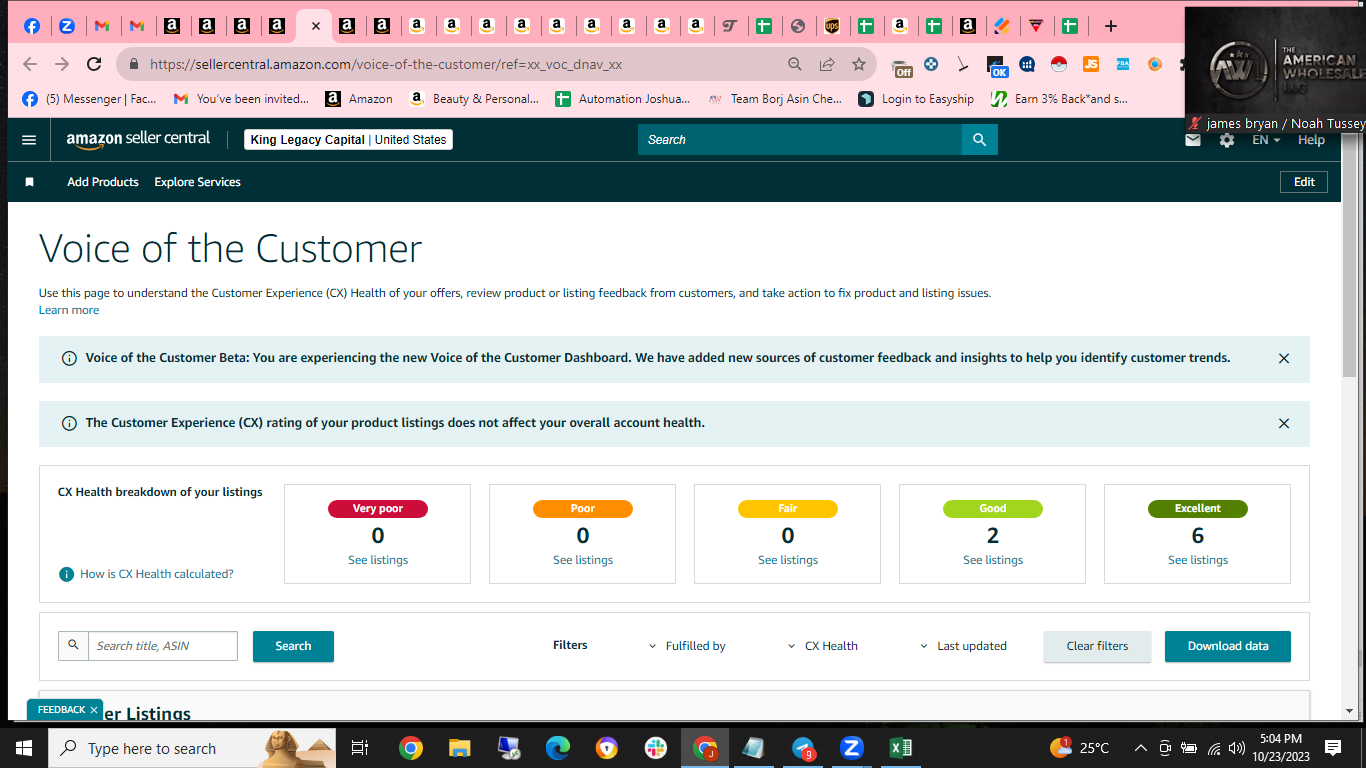Open the Settings gear in Seller Central
Screen dimensions: 1366x768
pyautogui.click(x=1227, y=140)
